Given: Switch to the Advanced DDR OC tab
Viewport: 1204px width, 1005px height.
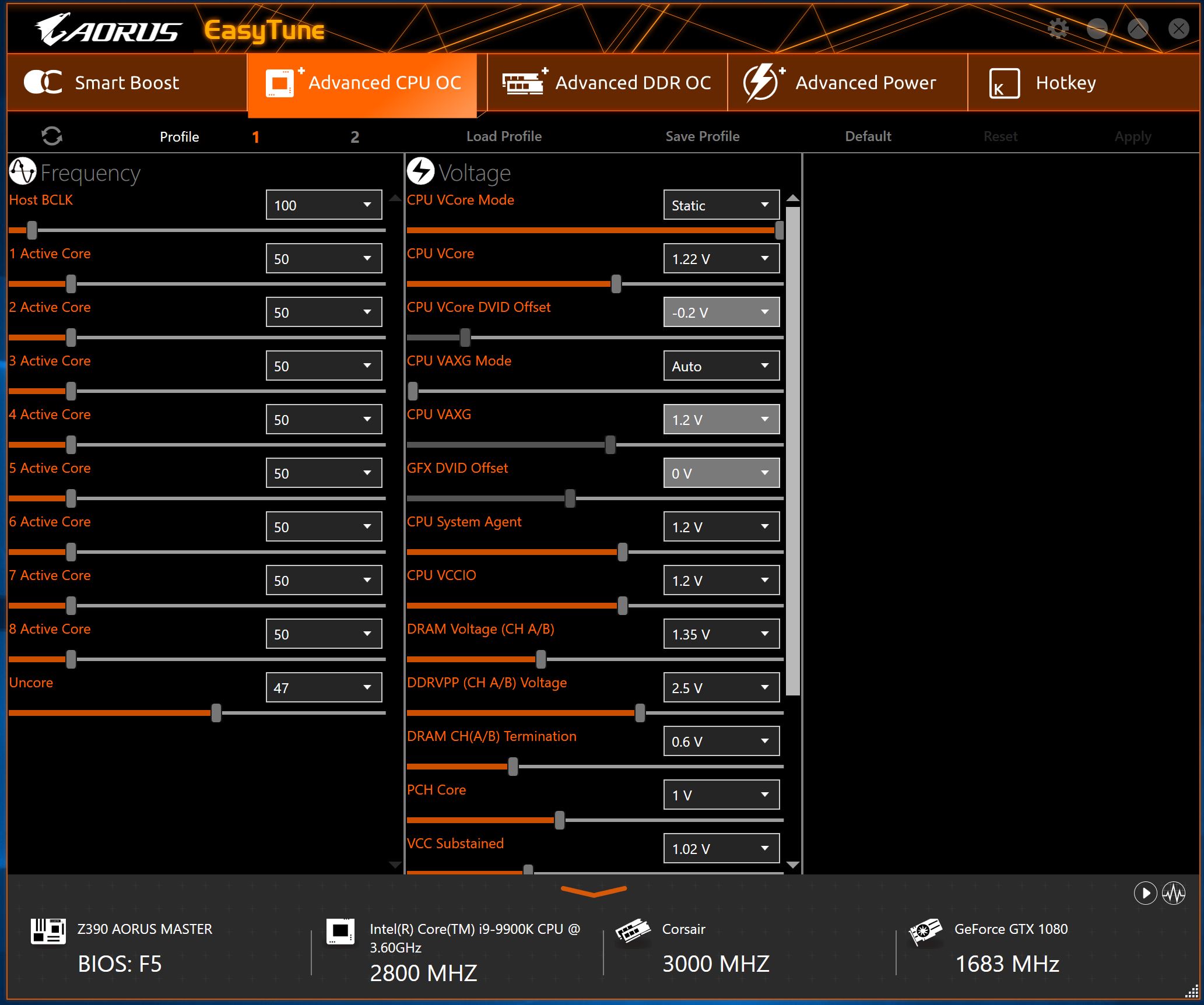Looking at the screenshot, I should pyautogui.click(x=608, y=82).
